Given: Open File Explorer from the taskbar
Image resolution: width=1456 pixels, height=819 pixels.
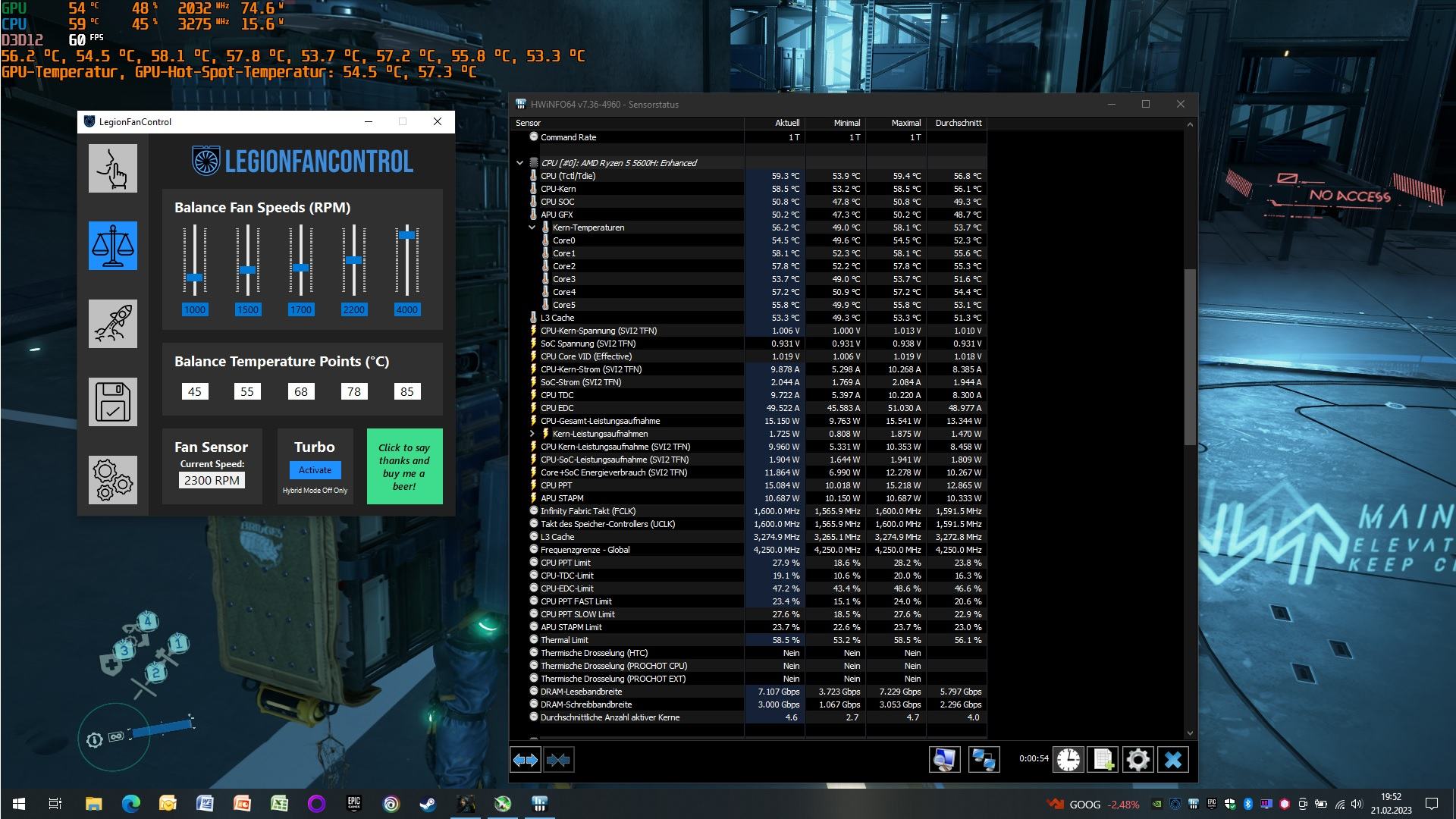Looking at the screenshot, I should [93, 804].
